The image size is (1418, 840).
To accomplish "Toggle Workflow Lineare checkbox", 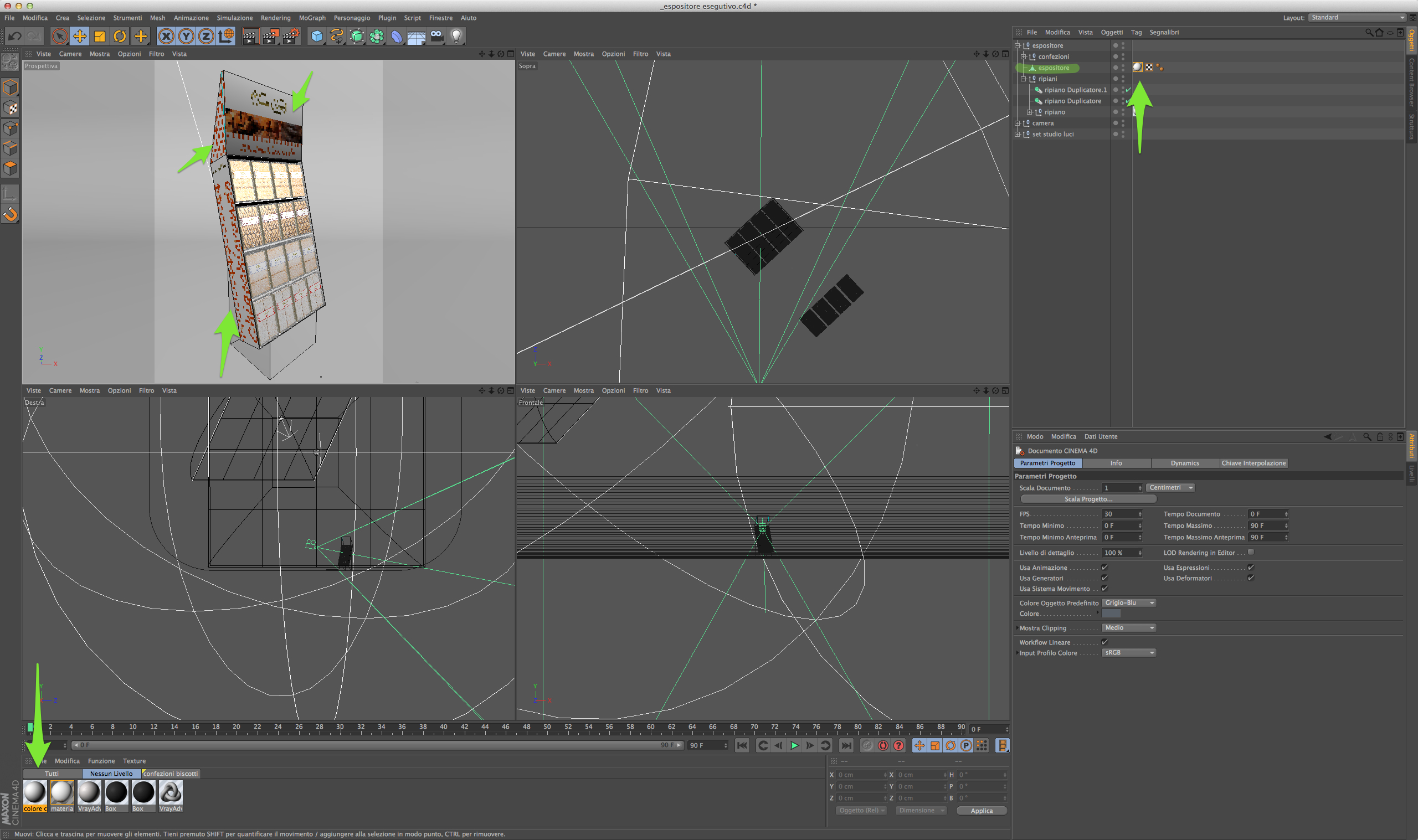I will pyautogui.click(x=1104, y=642).
